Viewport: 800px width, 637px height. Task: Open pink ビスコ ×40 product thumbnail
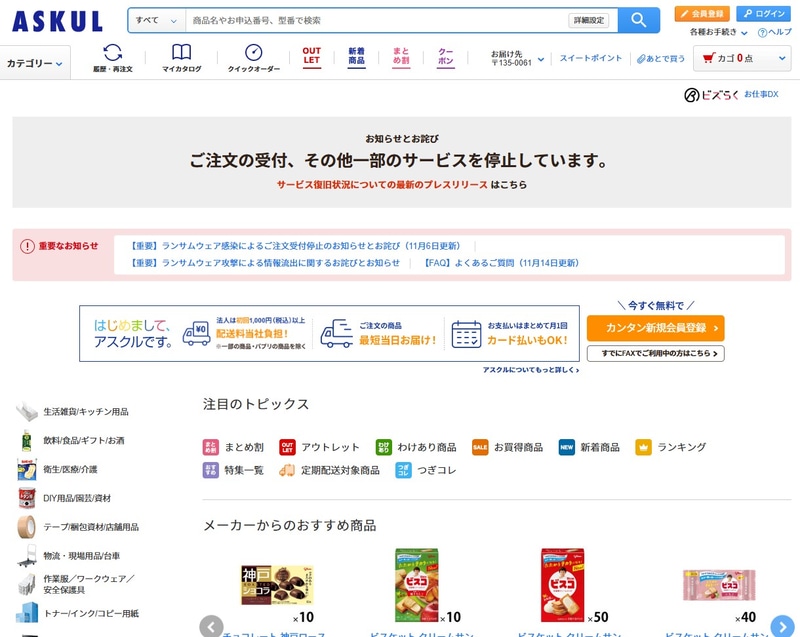[x=719, y=585]
